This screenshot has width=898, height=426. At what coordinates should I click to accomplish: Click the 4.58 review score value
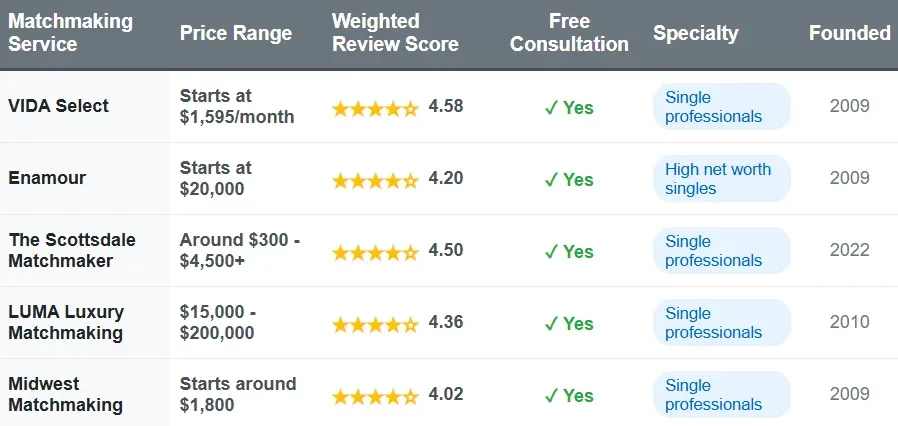click(446, 106)
